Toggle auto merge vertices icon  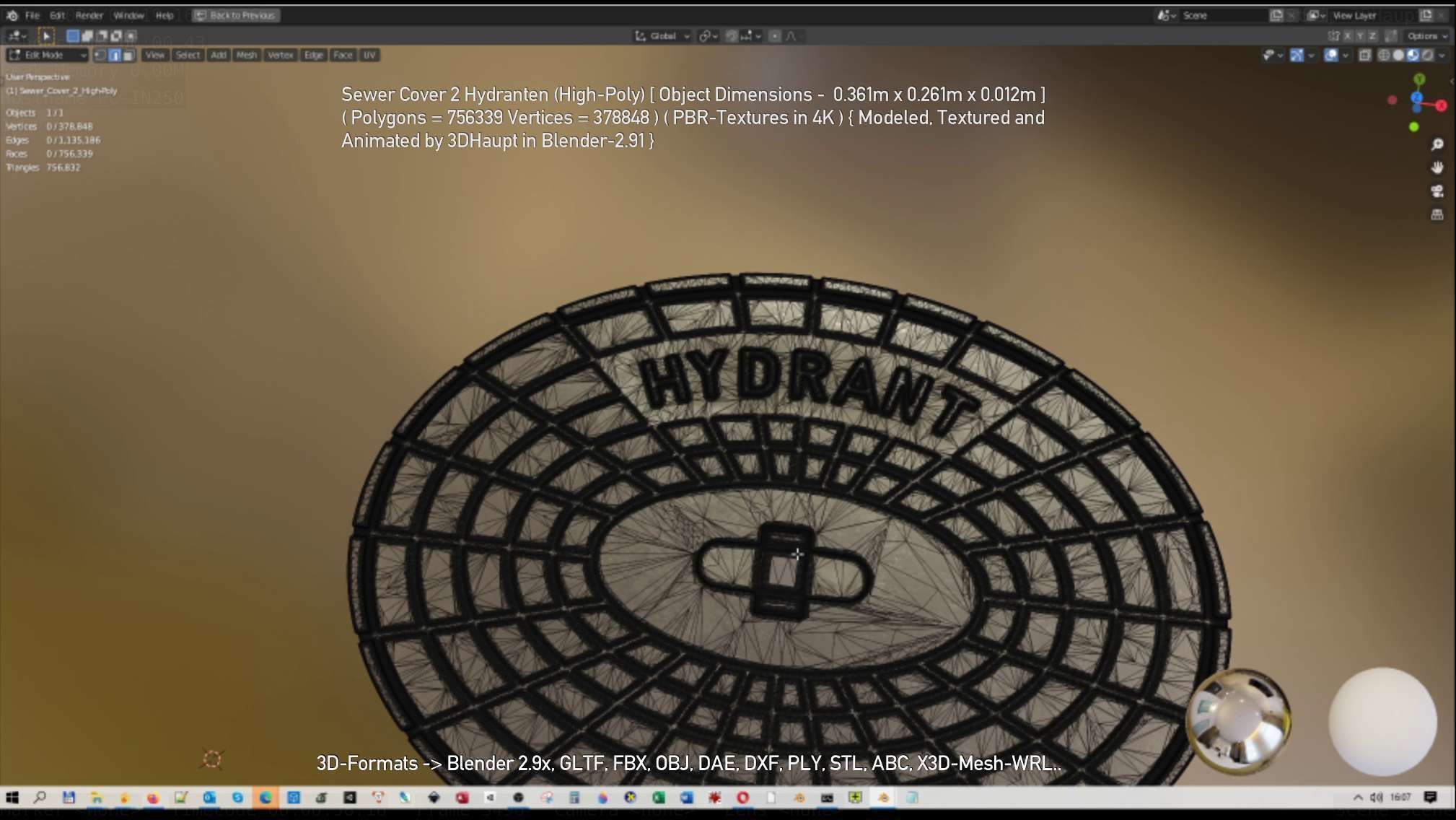coord(1391,36)
